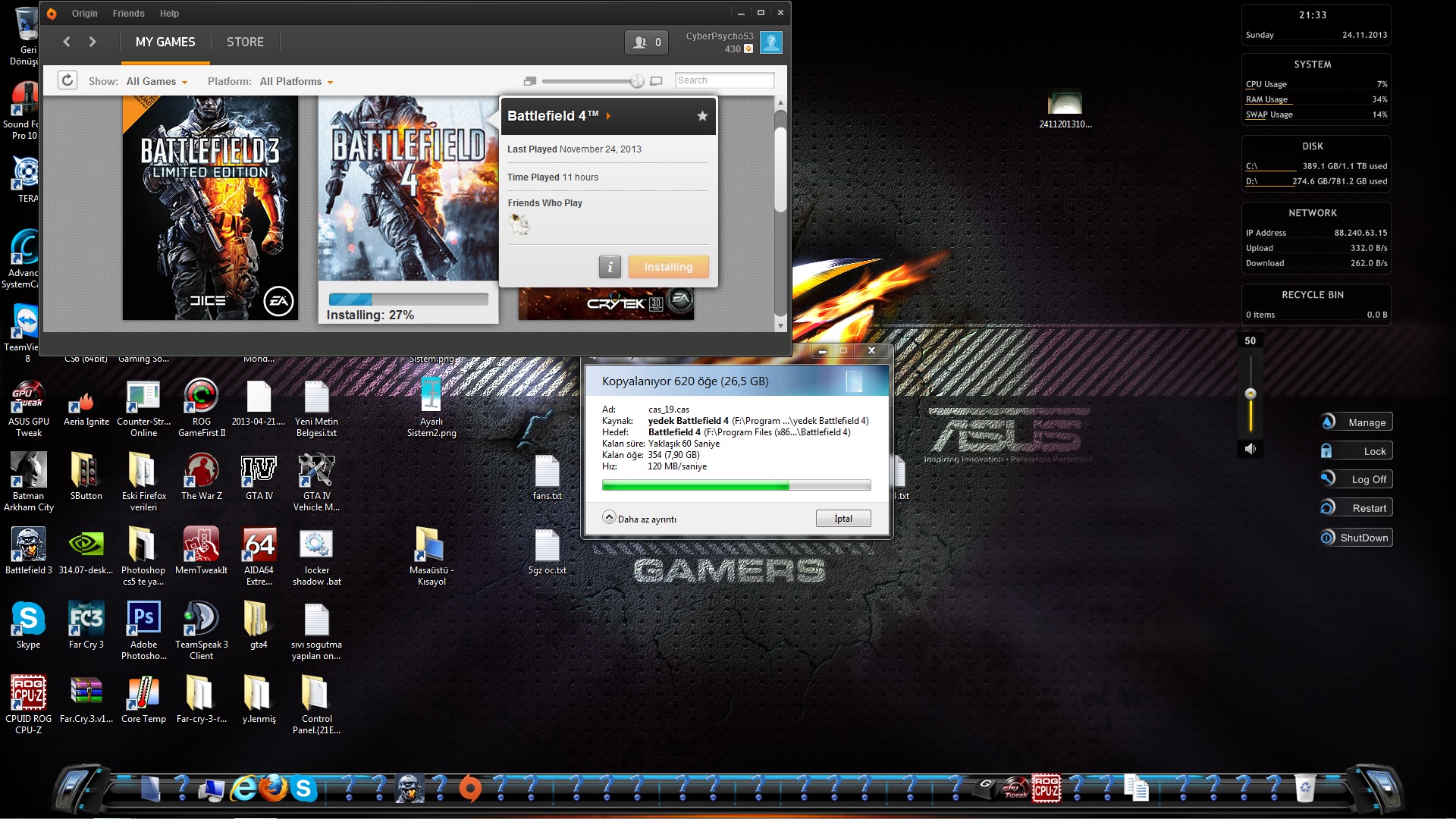Viewport: 1456px width, 819px height.
Task: Open the 2411201310 image thumbnail on desktop
Action: pyautogui.click(x=1065, y=110)
